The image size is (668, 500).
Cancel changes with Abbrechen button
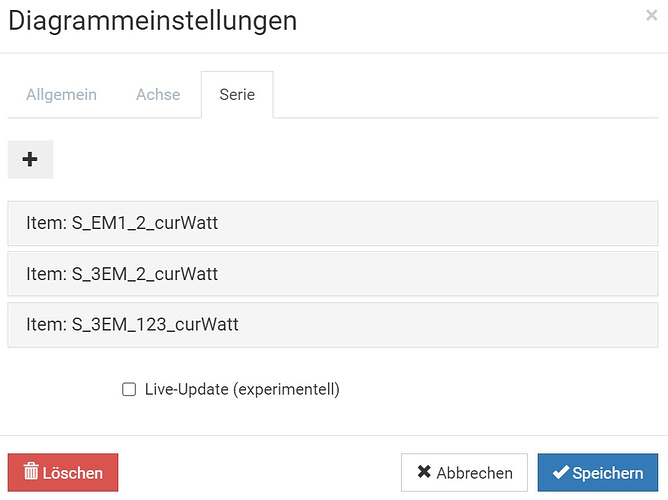tap(464, 473)
